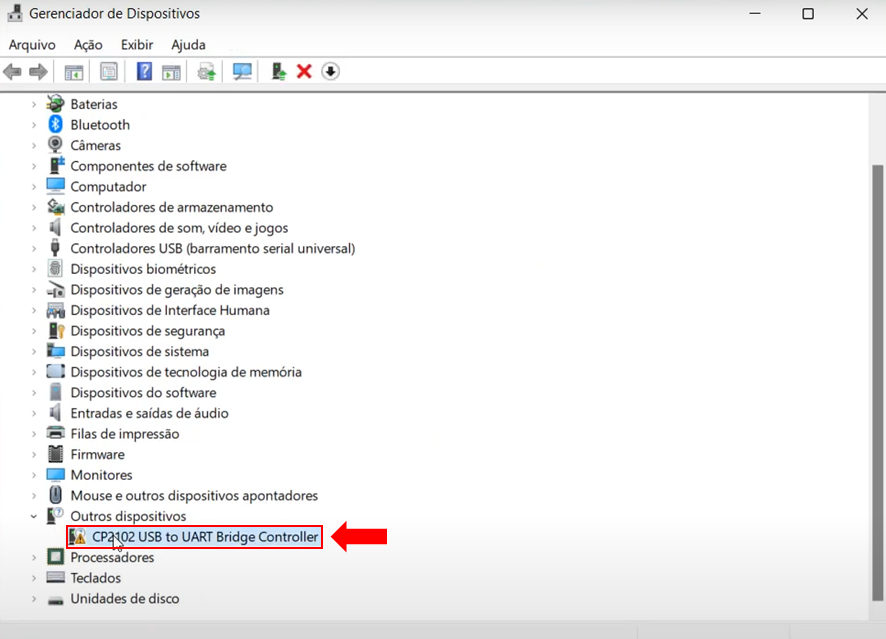Update device driver toolbar icon
The image size is (886, 639).
click(x=206, y=72)
